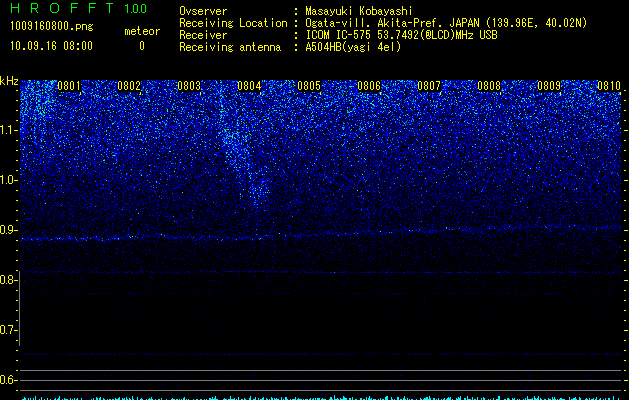Image resolution: width=629 pixels, height=400 pixels.
Task: Click observer name Masayuki Kobayashi
Action: point(359,11)
